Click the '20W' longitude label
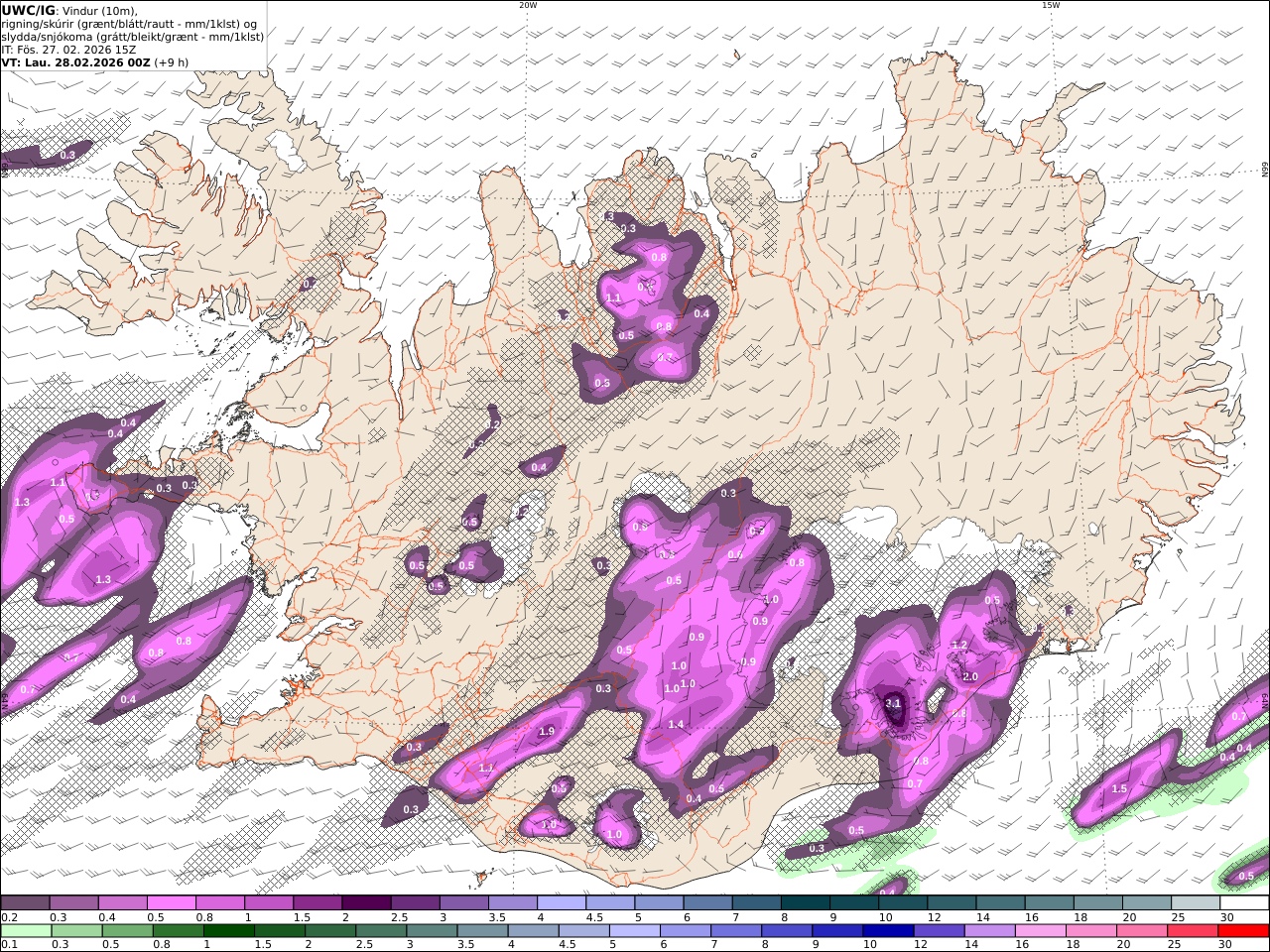 (528, 5)
